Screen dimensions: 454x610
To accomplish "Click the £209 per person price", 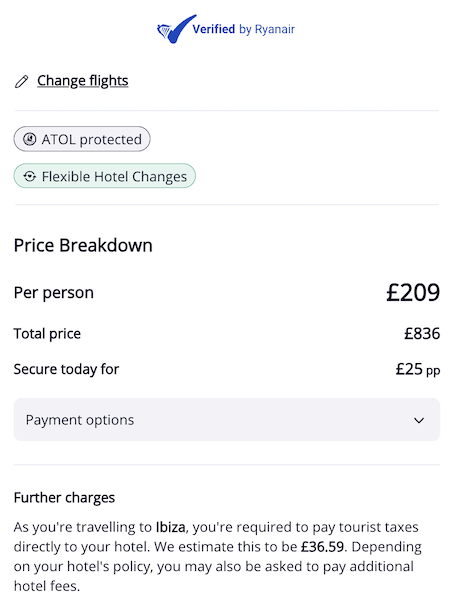I will point(413,293).
